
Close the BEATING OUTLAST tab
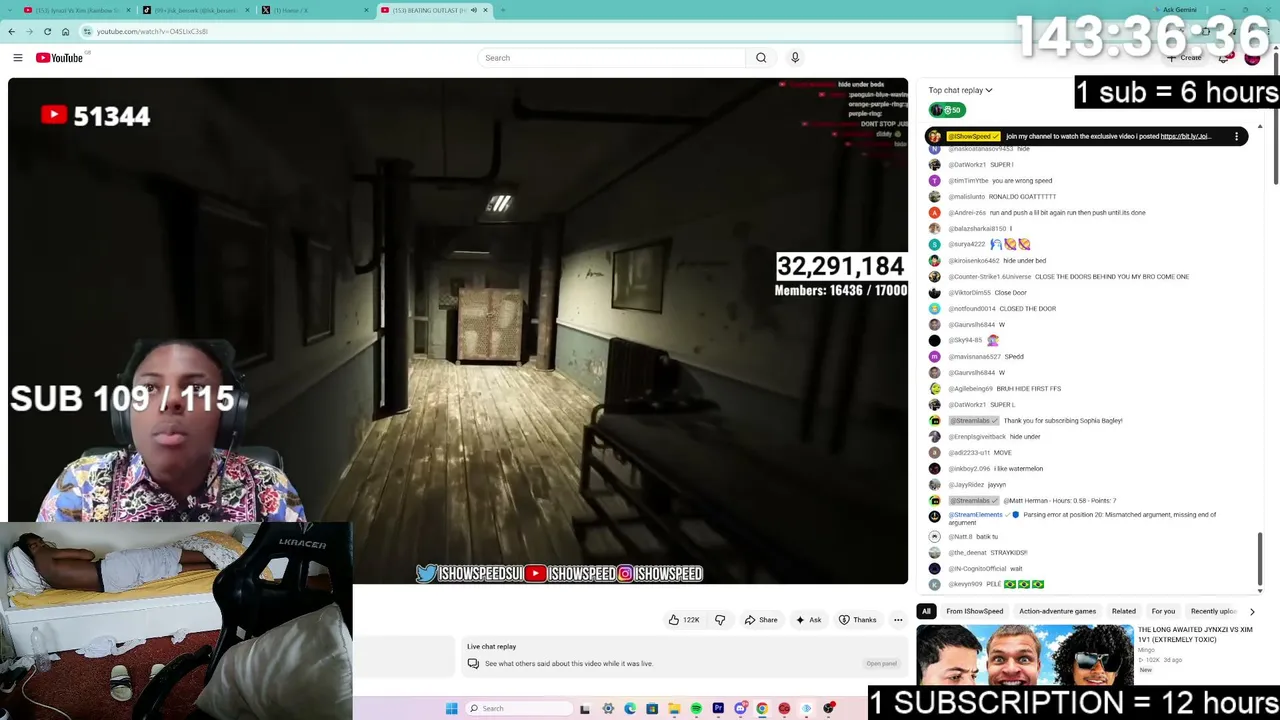(x=486, y=10)
